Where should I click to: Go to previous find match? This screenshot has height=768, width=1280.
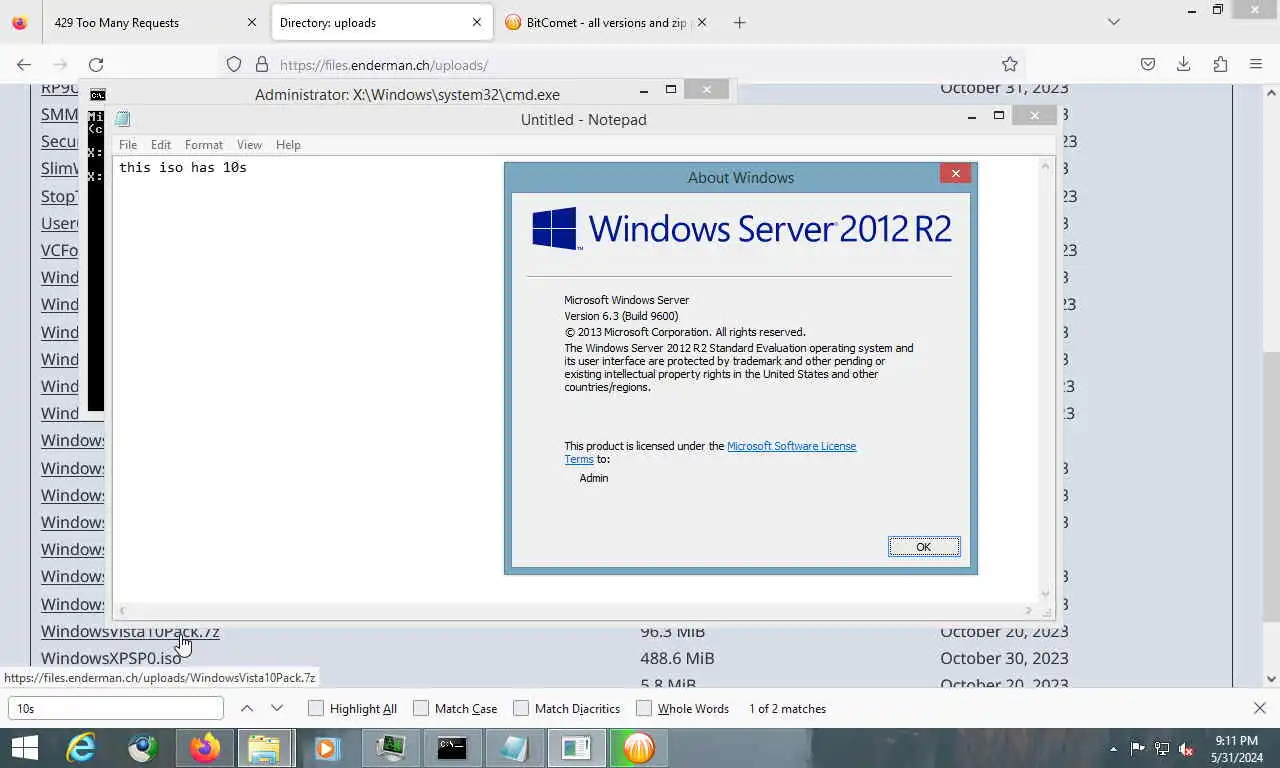click(x=247, y=708)
